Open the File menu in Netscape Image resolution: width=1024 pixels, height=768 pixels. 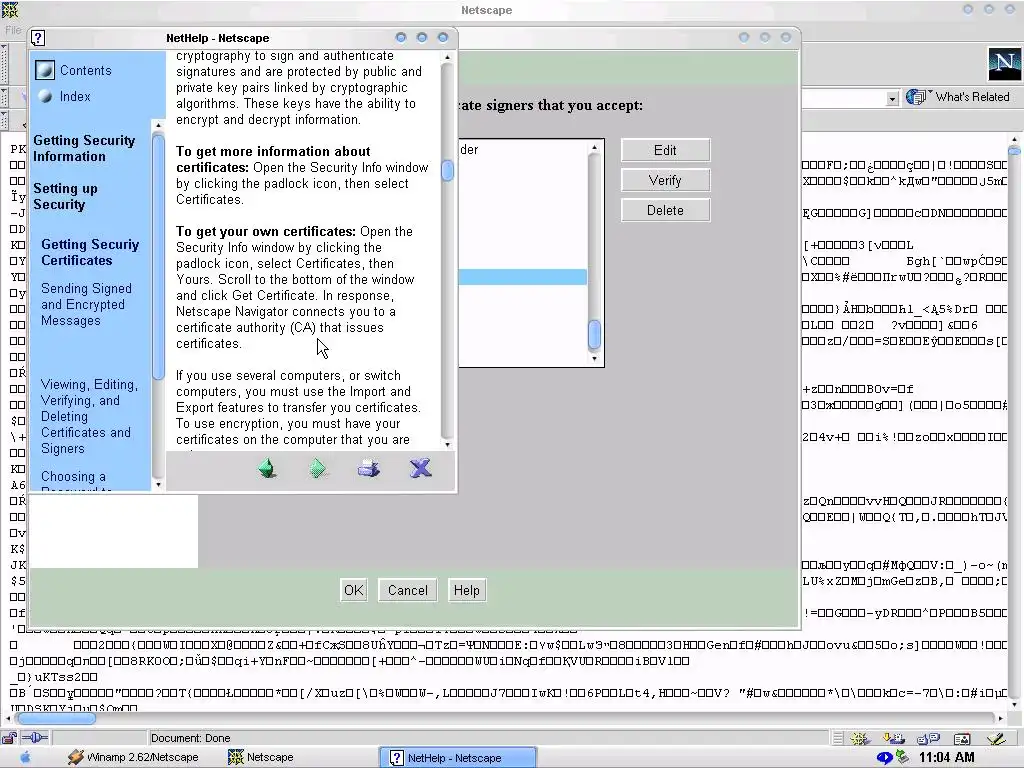13,30
